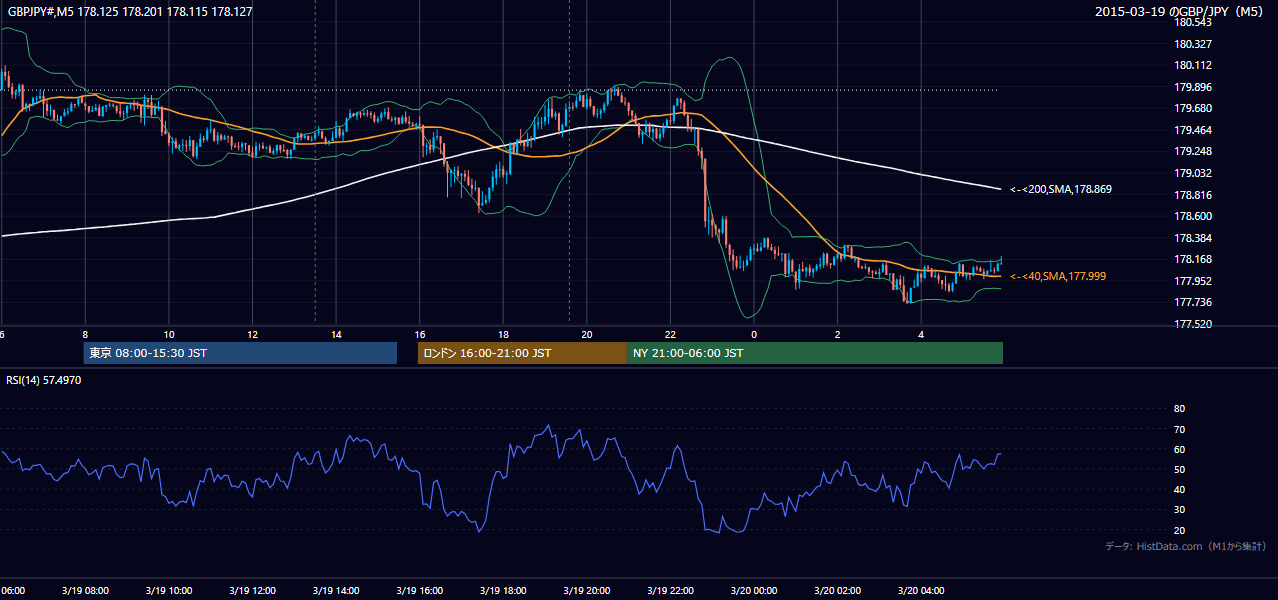
Task: Click the hour 8 tick on price chart
Action: (x=85, y=334)
